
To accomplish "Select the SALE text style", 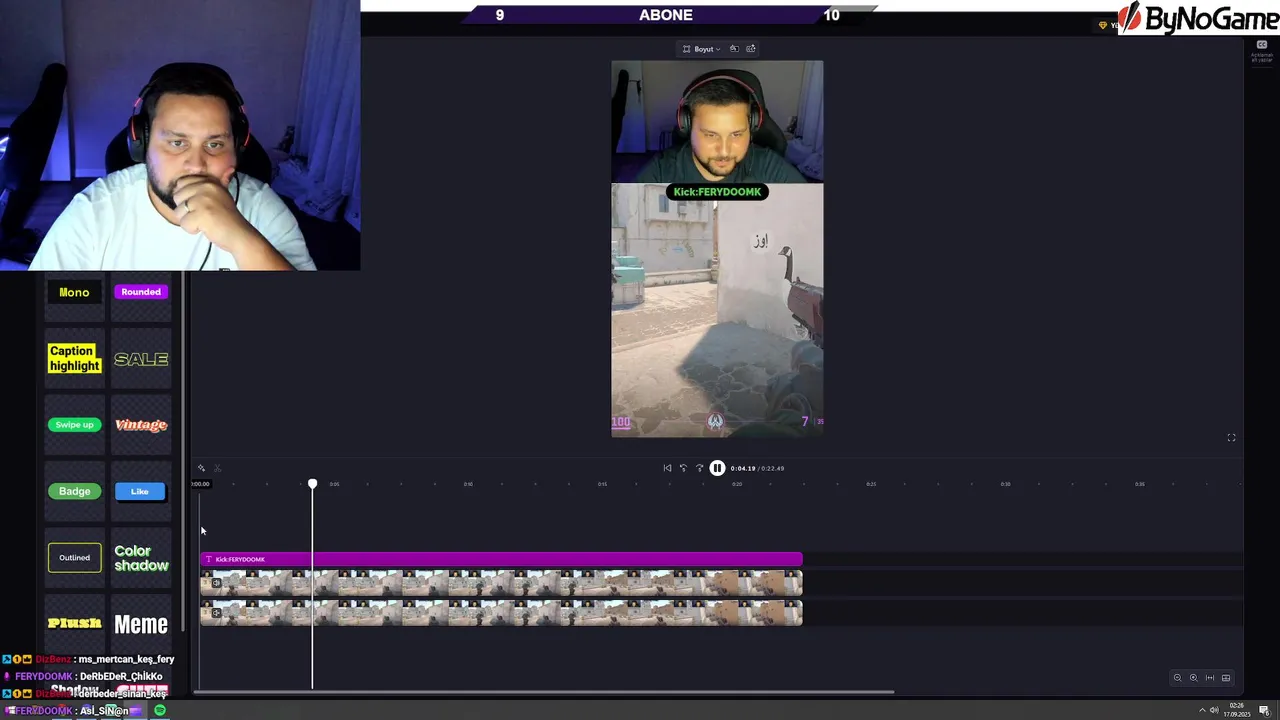I will (x=141, y=358).
